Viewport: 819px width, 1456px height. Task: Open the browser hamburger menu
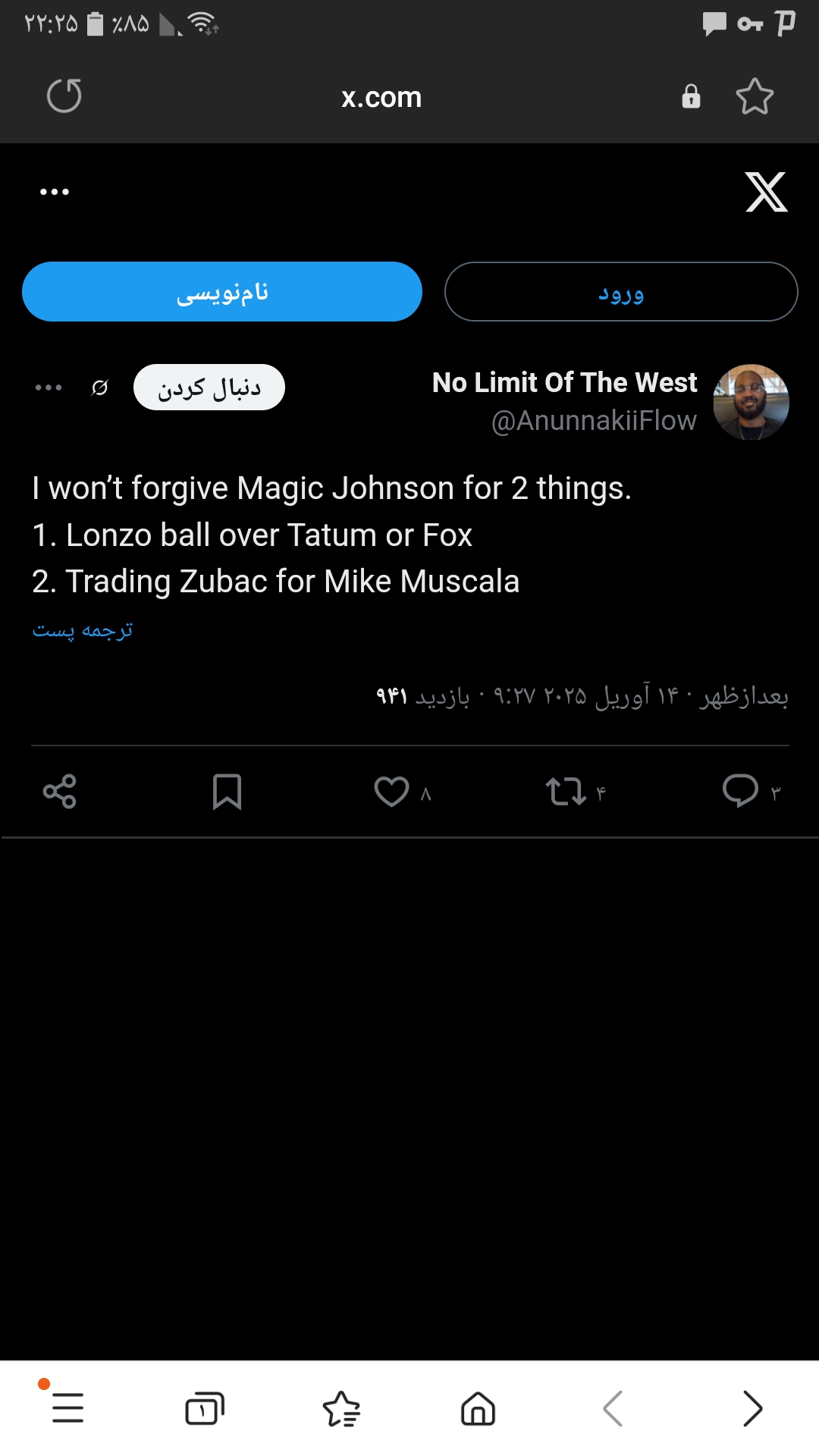pyautogui.click(x=67, y=1407)
